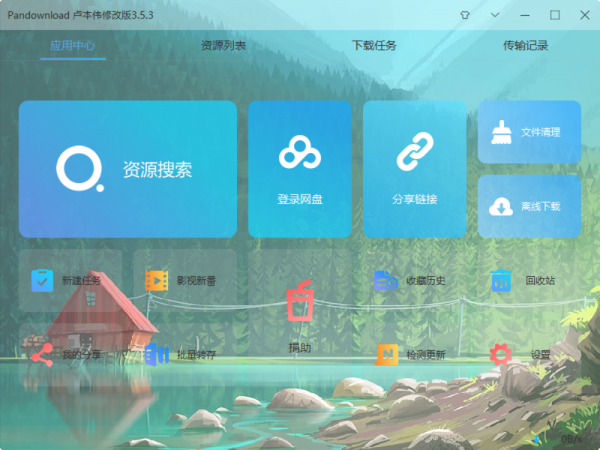Image resolution: width=600 pixels, height=450 pixels.
Task: Select the 登录网盘 label
Action: tap(300, 199)
